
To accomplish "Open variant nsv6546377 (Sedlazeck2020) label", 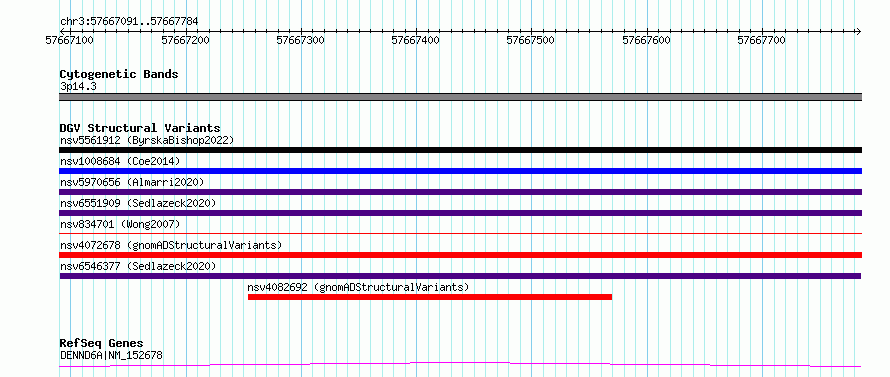I will (x=138, y=266).
